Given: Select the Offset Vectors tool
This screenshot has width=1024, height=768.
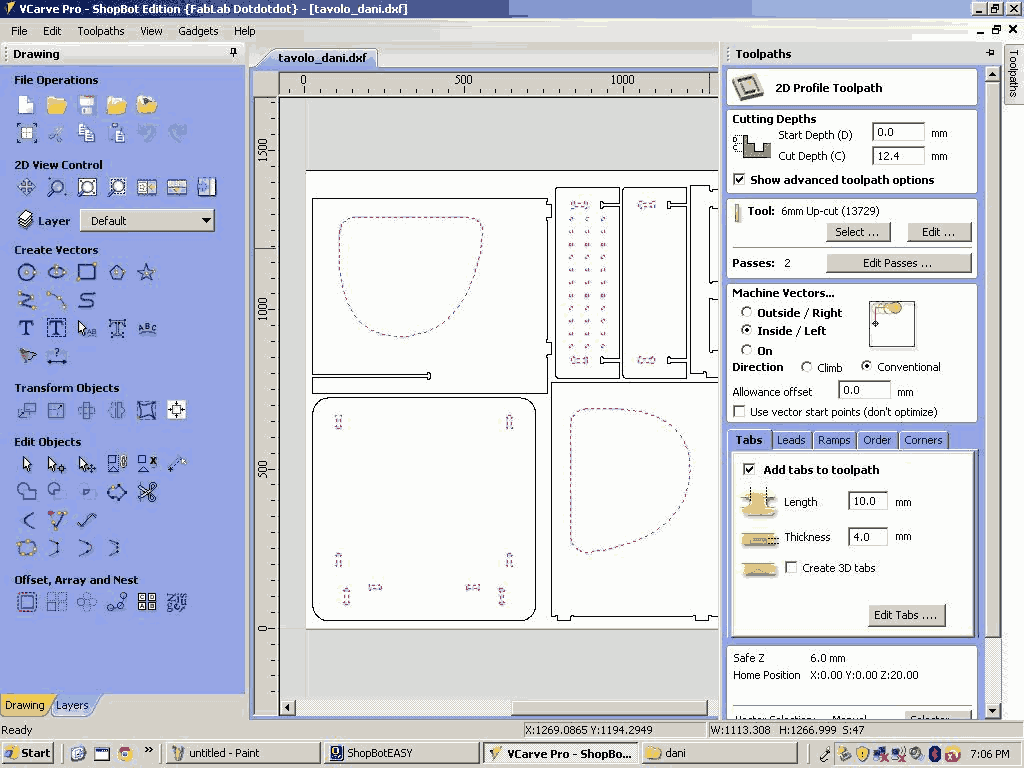Looking at the screenshot, I should (x=27, y=602).
